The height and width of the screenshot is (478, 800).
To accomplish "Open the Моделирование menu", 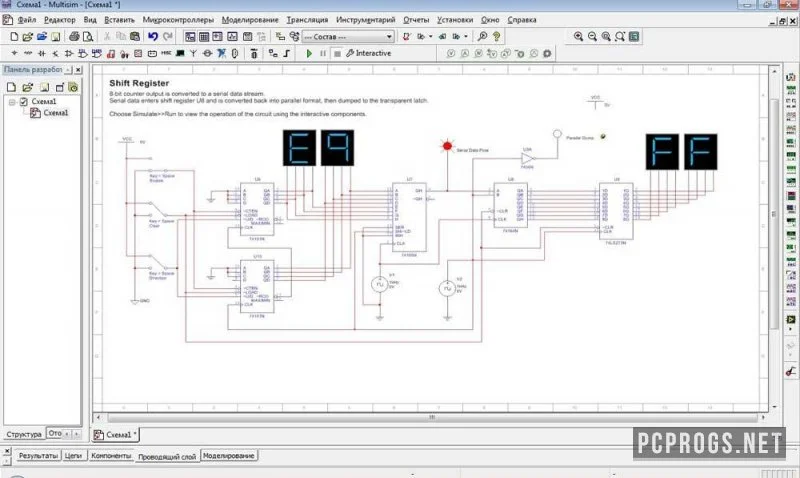I will 250,20.
